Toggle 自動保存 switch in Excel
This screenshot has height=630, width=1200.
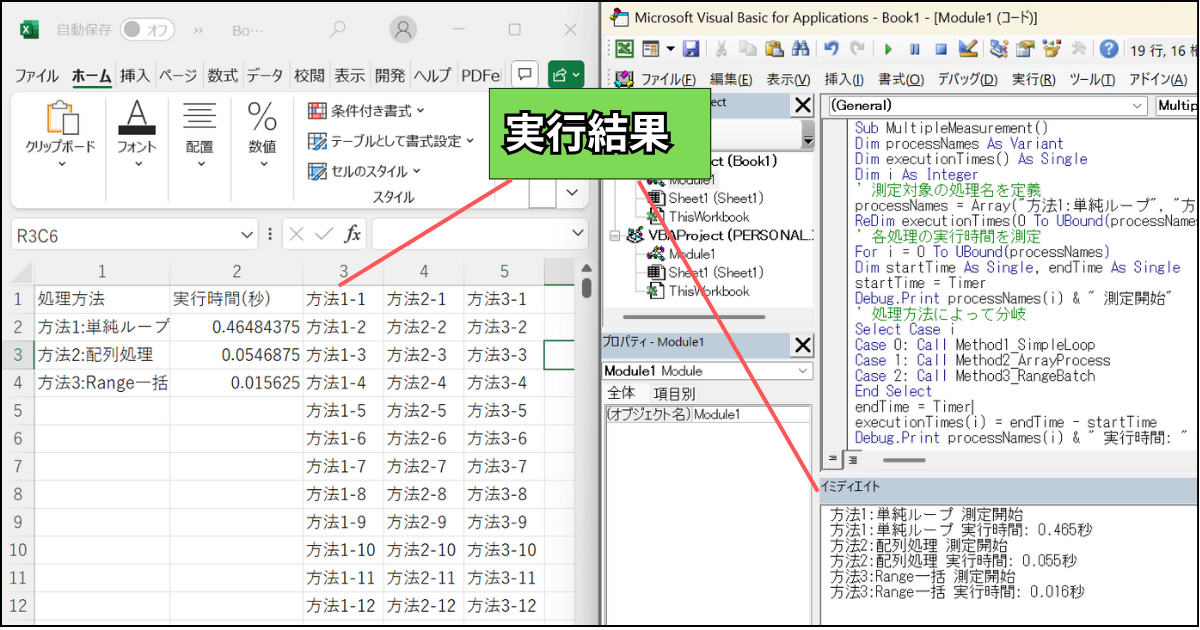tap(147, 30)
